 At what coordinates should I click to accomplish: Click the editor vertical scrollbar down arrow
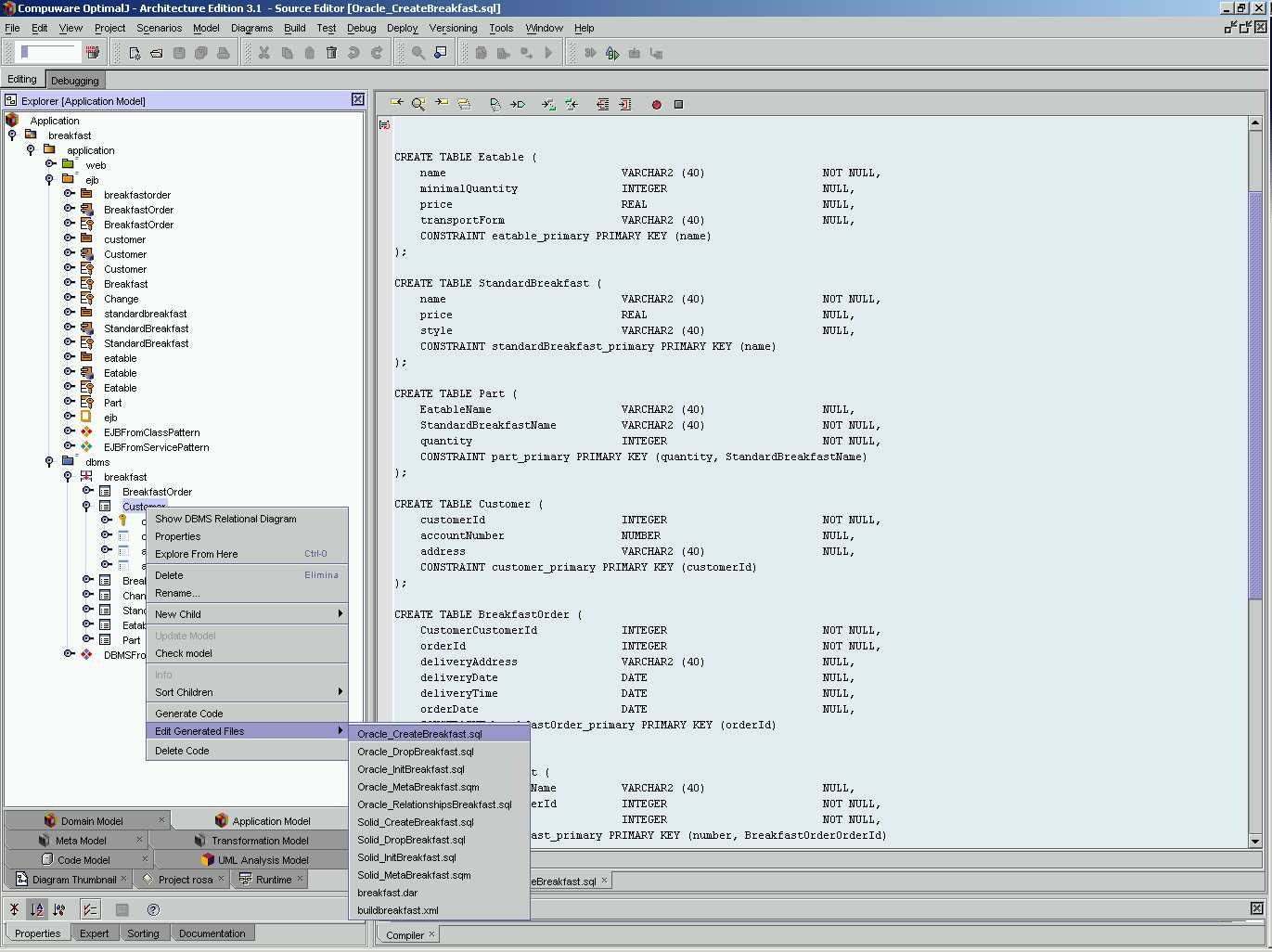click(x=1255, y=841)
